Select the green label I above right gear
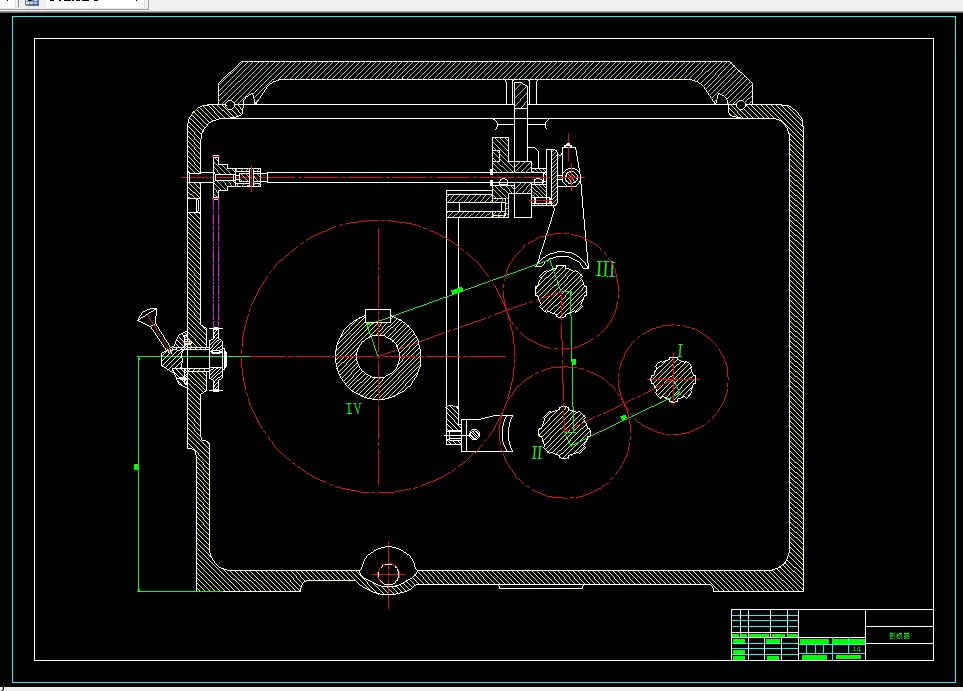This screenshot has width=963, height=691. (680, 351)
